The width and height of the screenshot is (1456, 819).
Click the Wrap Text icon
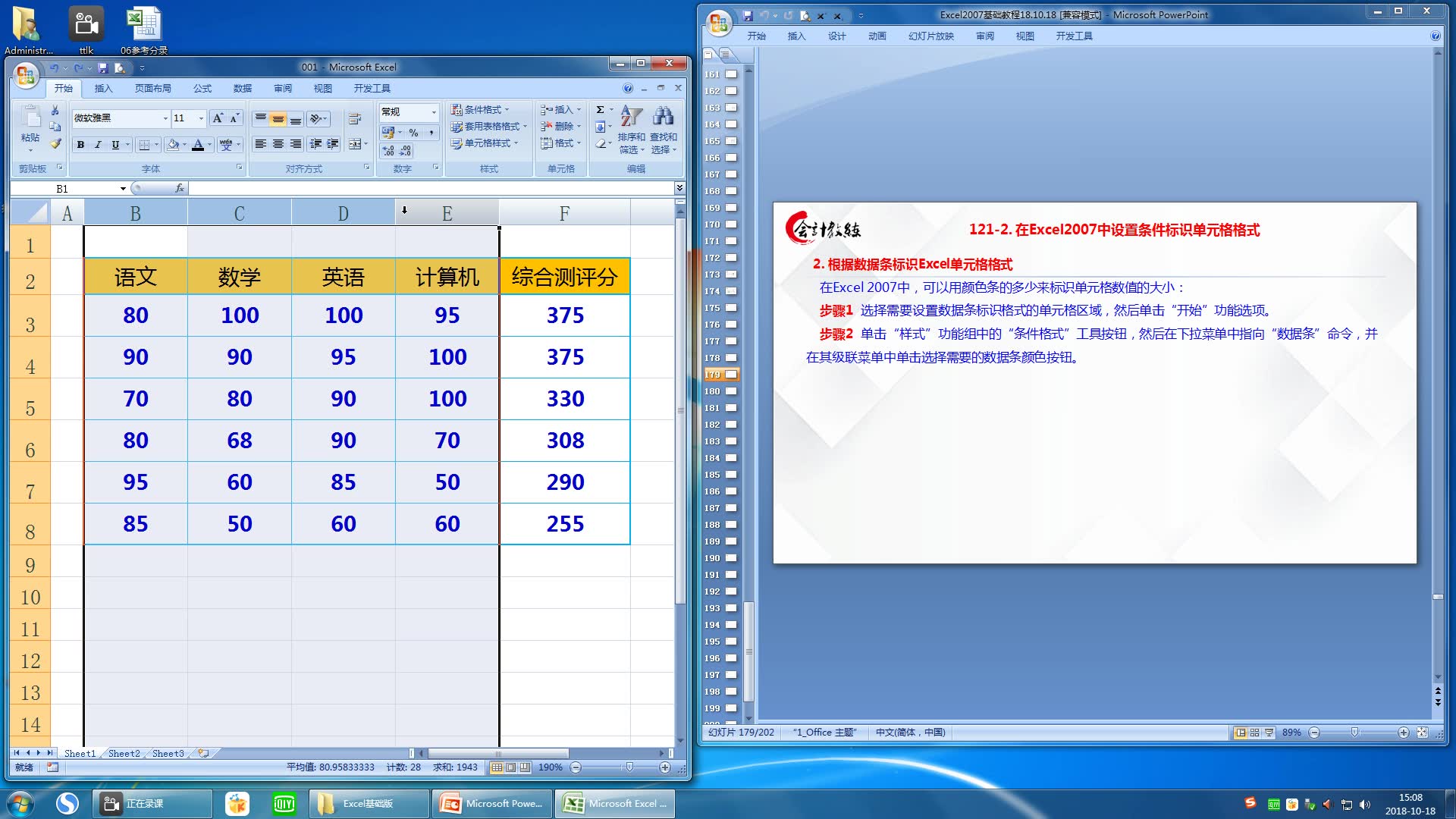click(354, 118)
